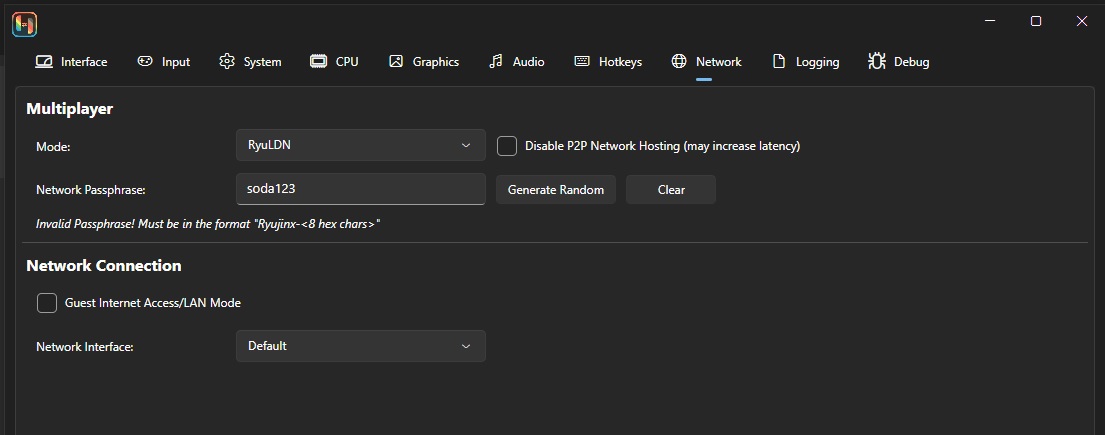The image size is (1105, 435).
Task: Click the invalid passphrase warning text
Action: point(208,224)
